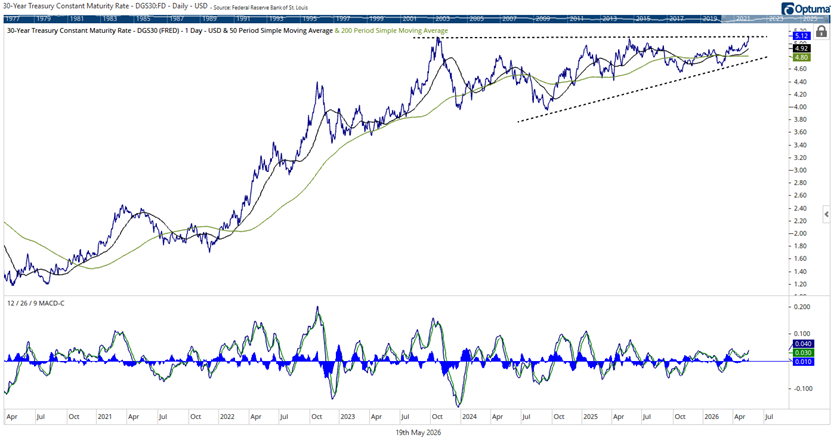
Task: Select the upper horizontal dotted resistance line
Action: click(x=590, y=37)
